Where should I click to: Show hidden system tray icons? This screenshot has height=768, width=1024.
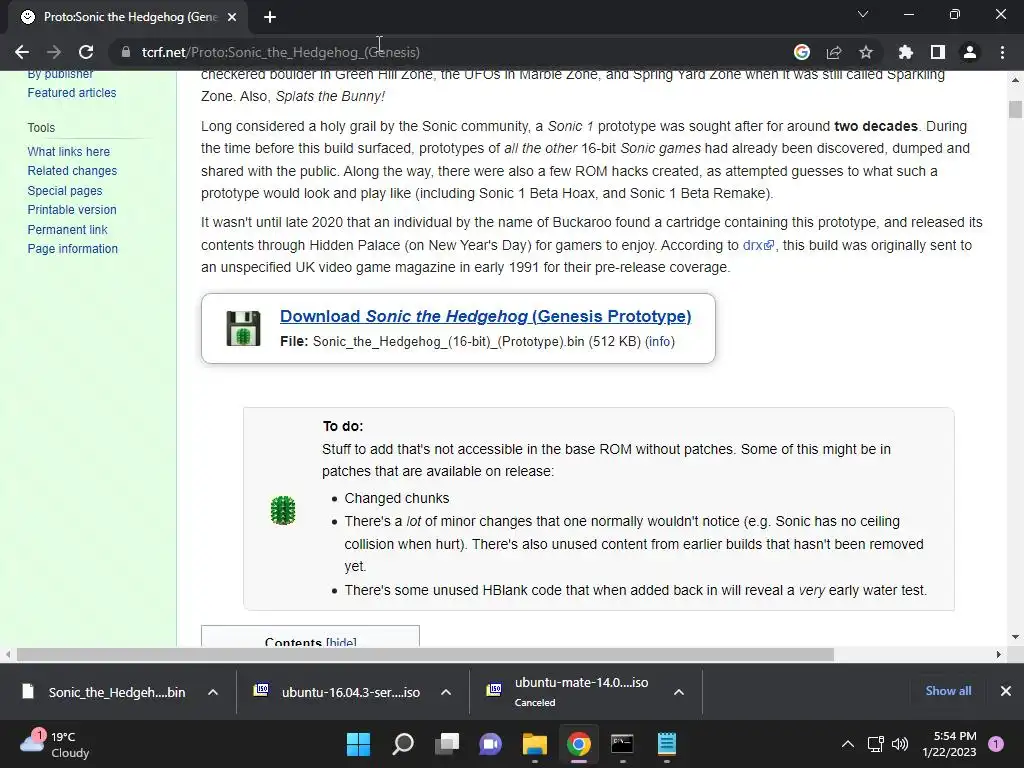click(x=848, y=744)
